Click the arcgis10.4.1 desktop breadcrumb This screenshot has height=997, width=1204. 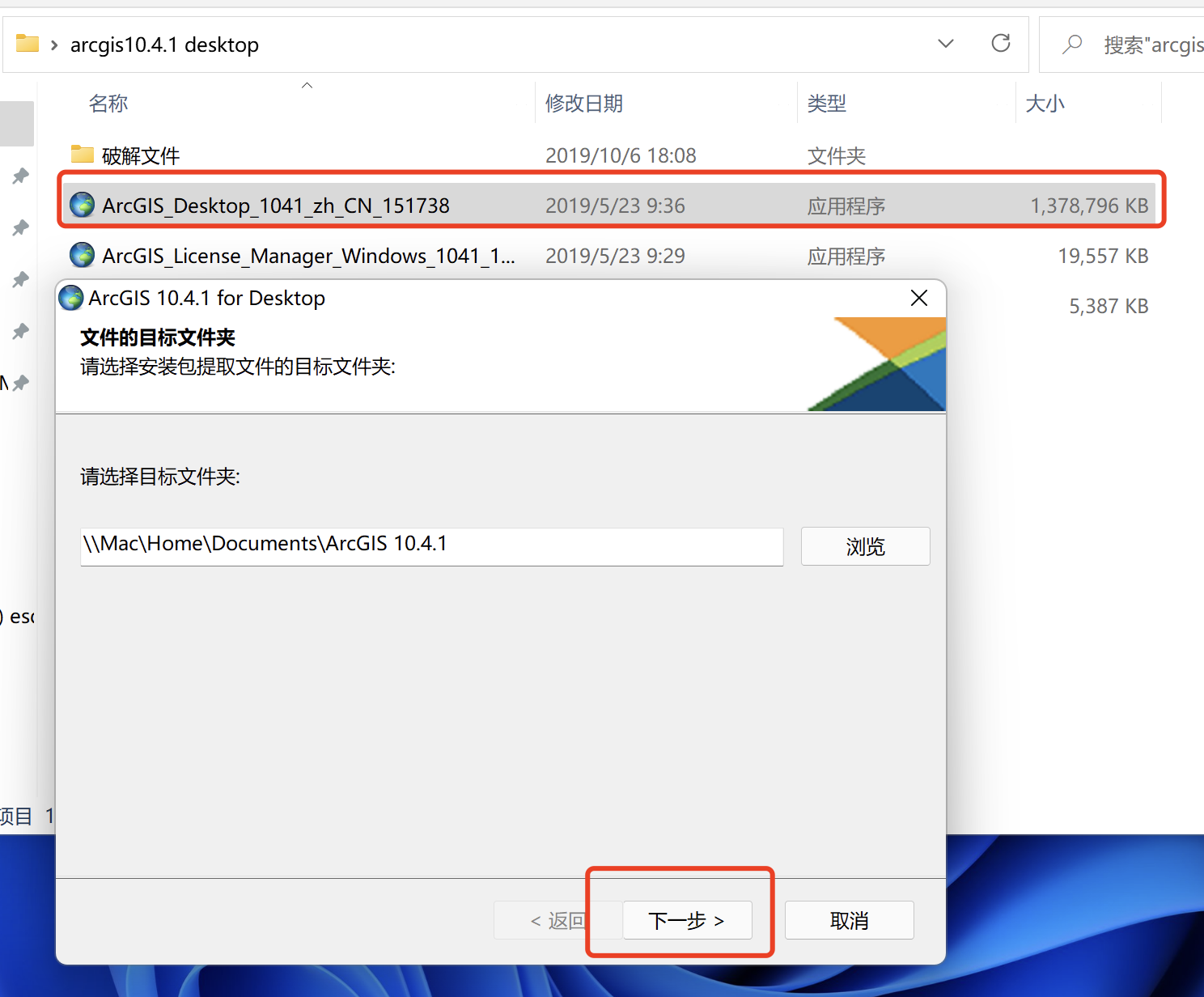tap(164, 45)
